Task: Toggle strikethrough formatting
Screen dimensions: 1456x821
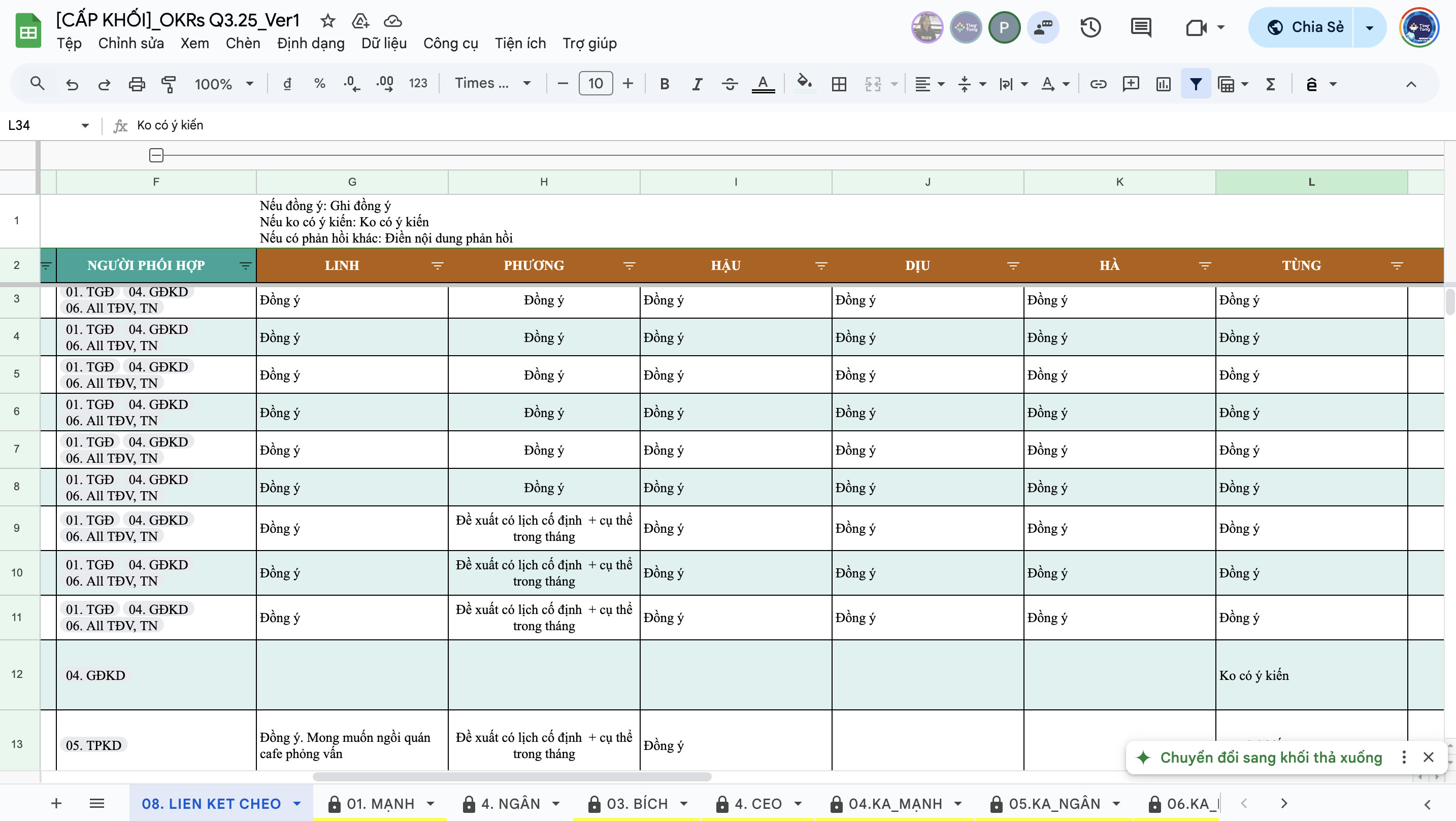Action: [730, 84]
